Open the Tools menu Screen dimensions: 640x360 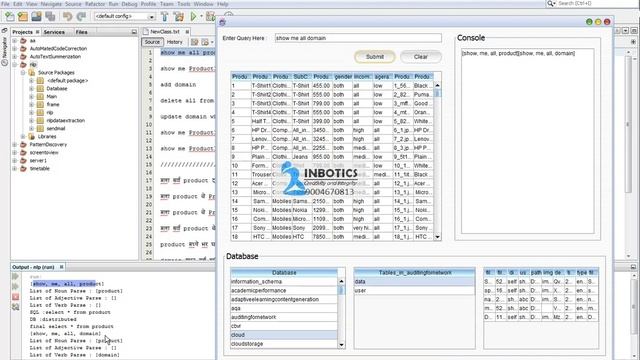coord(184,4)
